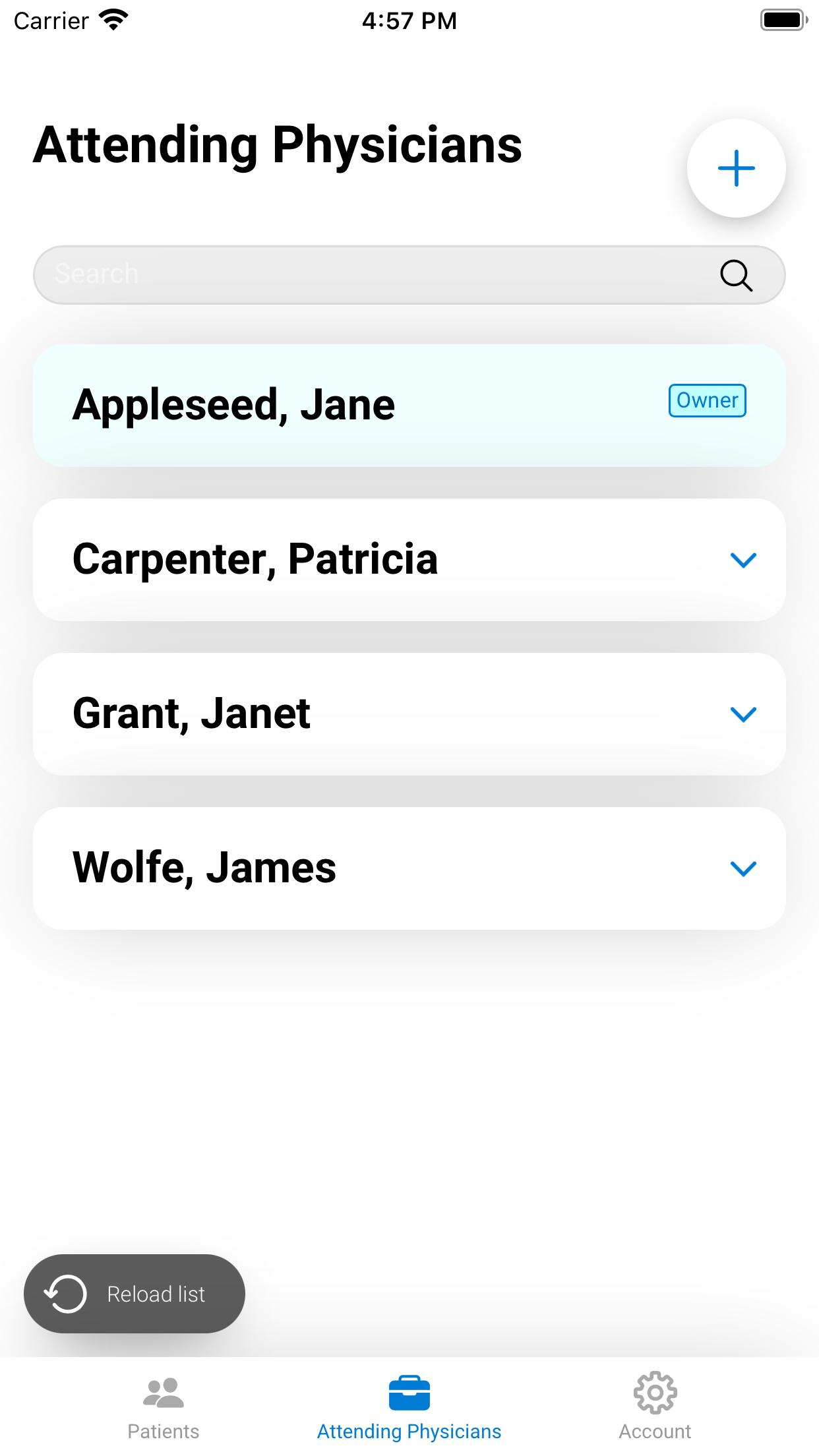
Task: Expand Carpenter, Patricia chevron
Action: click(x=743, y=560)
